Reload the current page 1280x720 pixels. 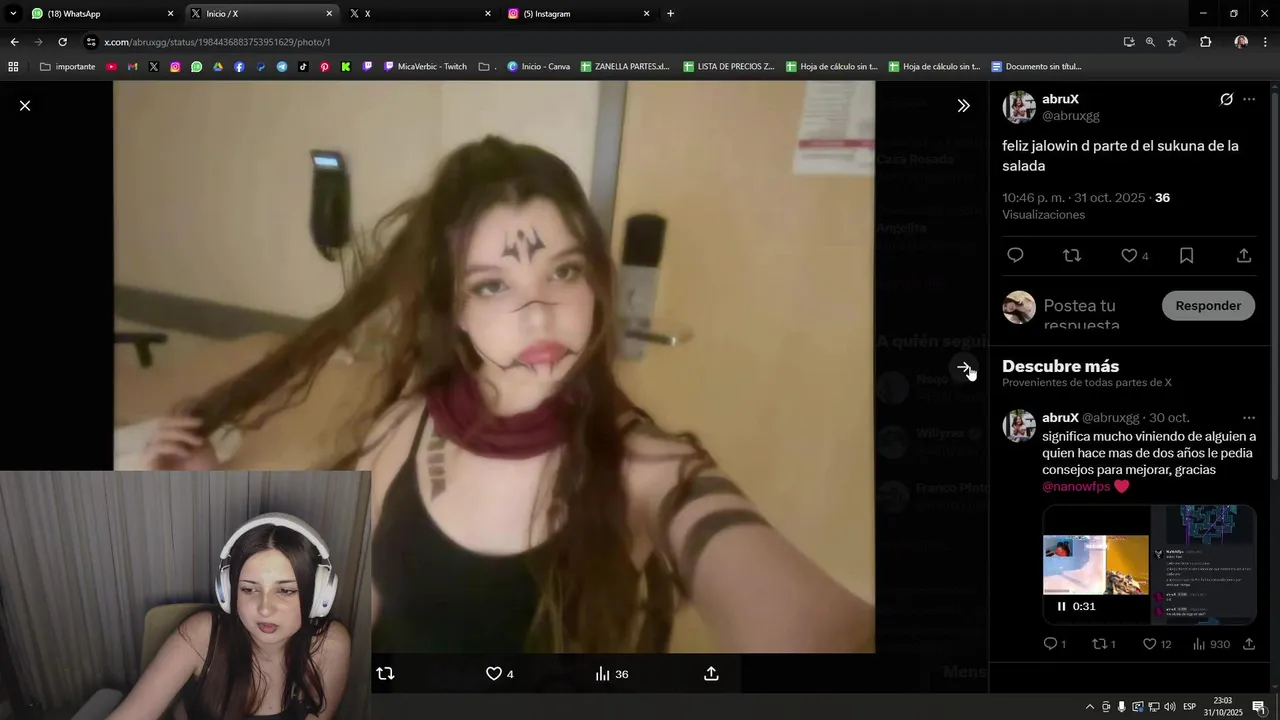click(x=62, y=42)
